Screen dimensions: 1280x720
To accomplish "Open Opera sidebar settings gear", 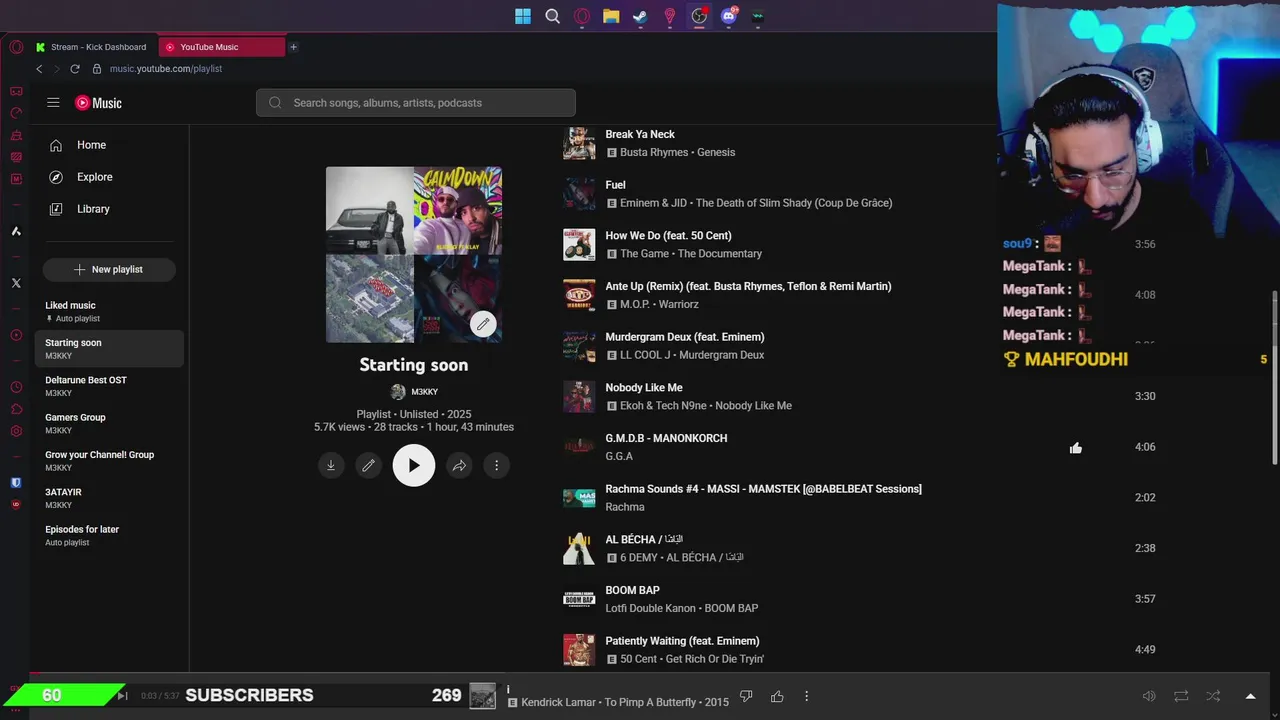I will 16,431.
